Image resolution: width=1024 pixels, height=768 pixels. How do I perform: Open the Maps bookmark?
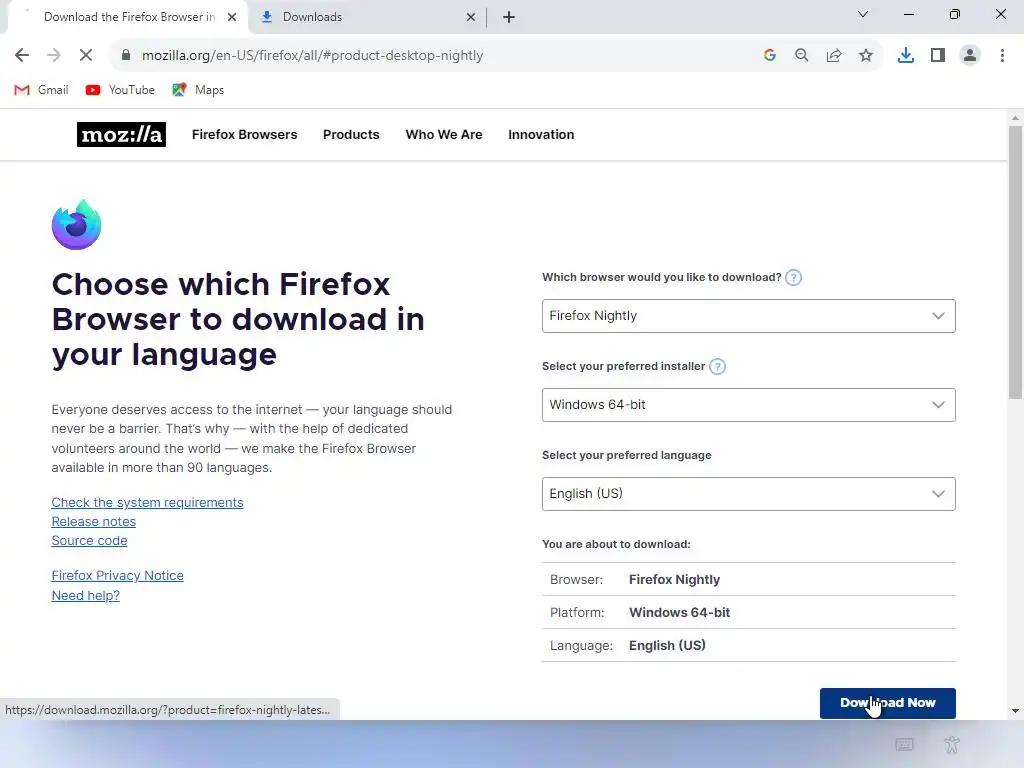tap(198, 90)
